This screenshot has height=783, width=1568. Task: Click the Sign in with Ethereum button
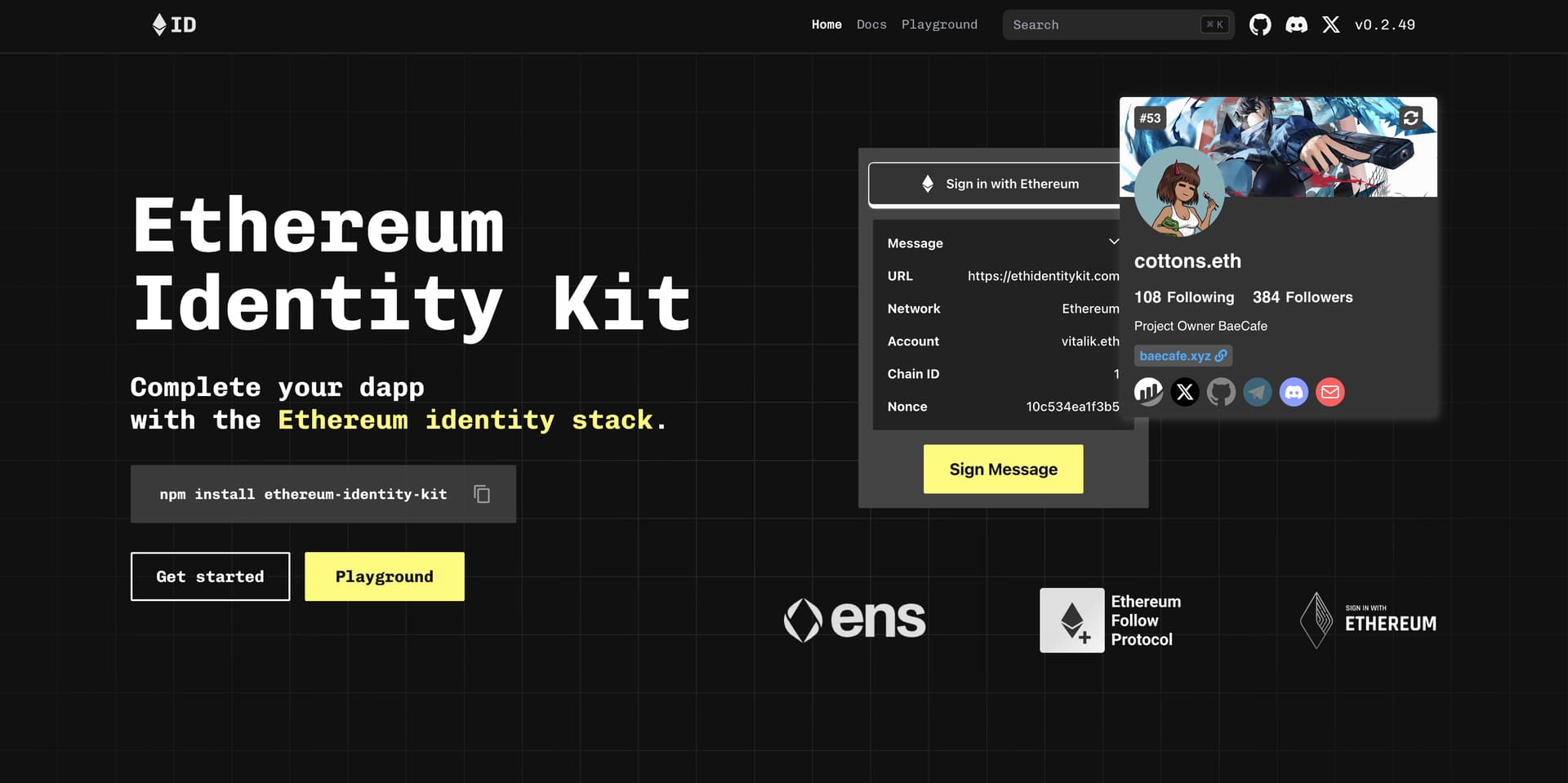(x=995, y=184)
